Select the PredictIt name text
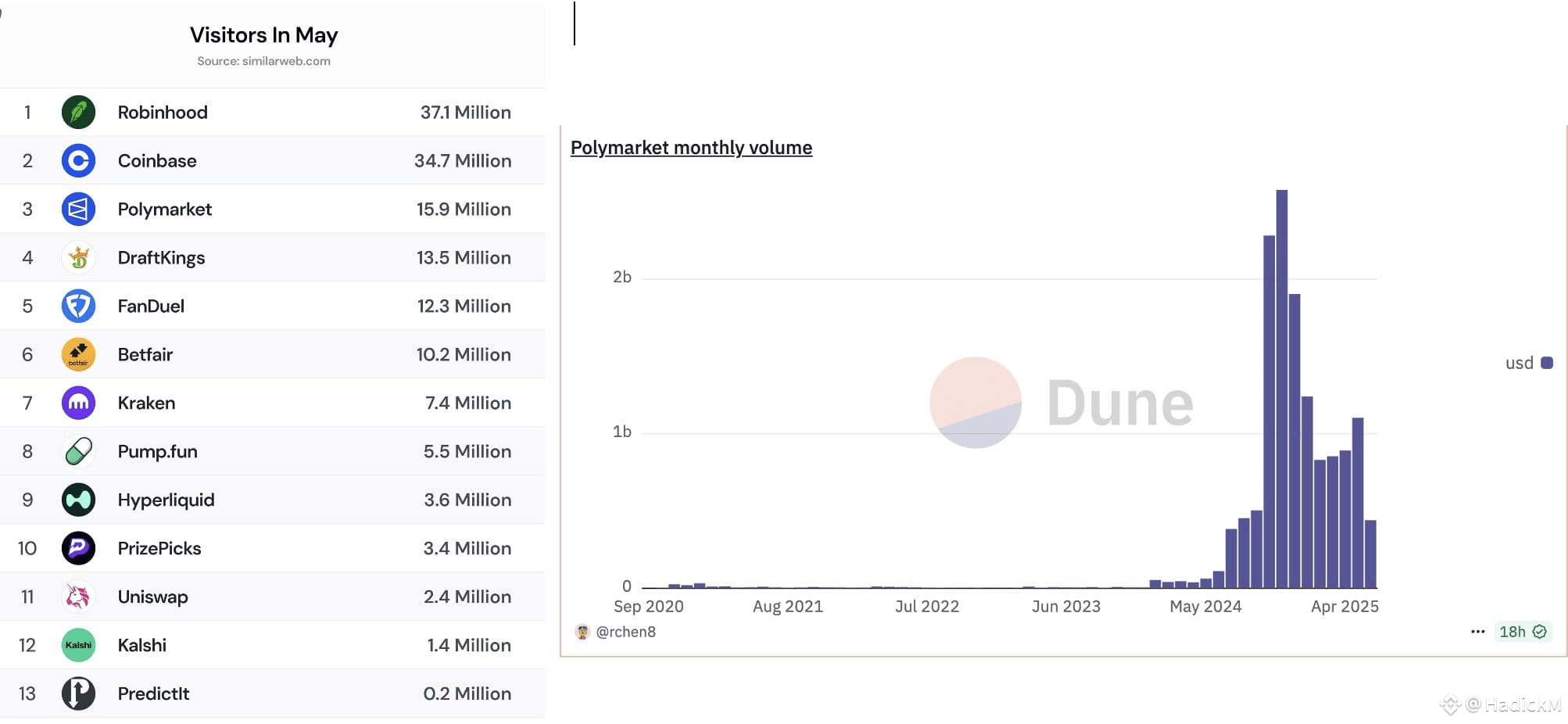The width and height of the screenshot is (1568, 724). (153, 694)
